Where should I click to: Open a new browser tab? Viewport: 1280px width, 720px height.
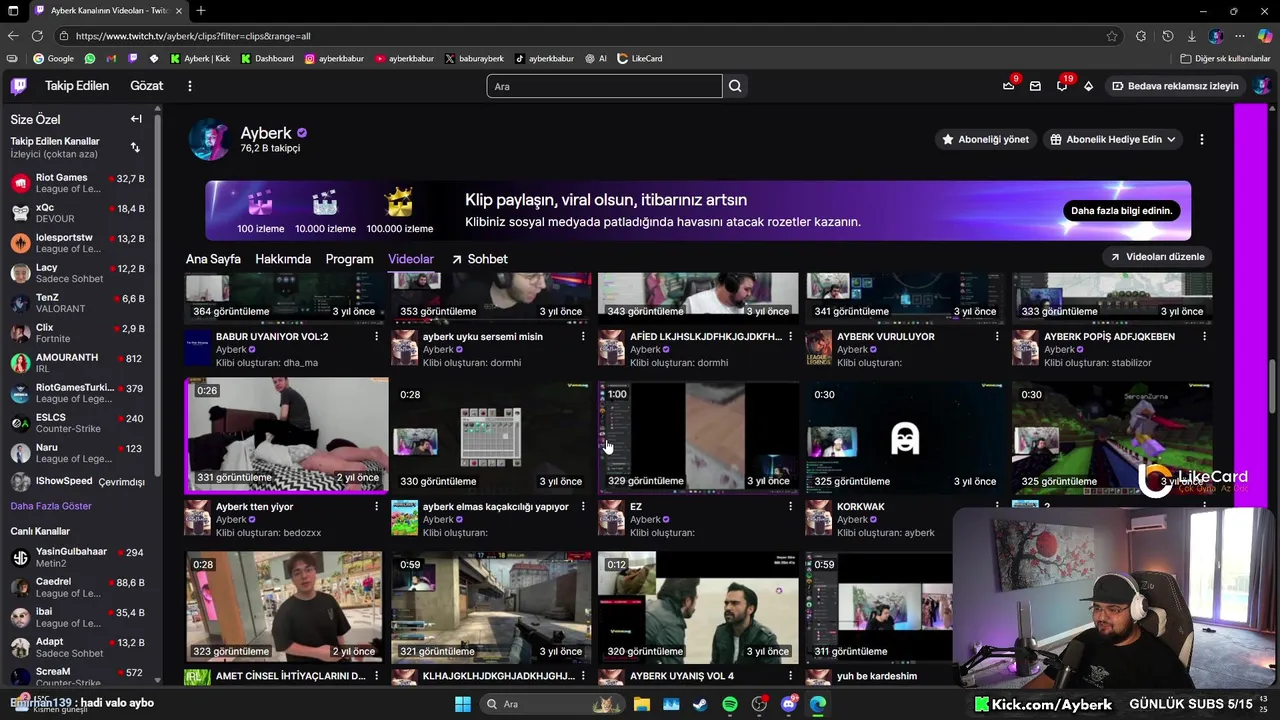coord(201,11)
